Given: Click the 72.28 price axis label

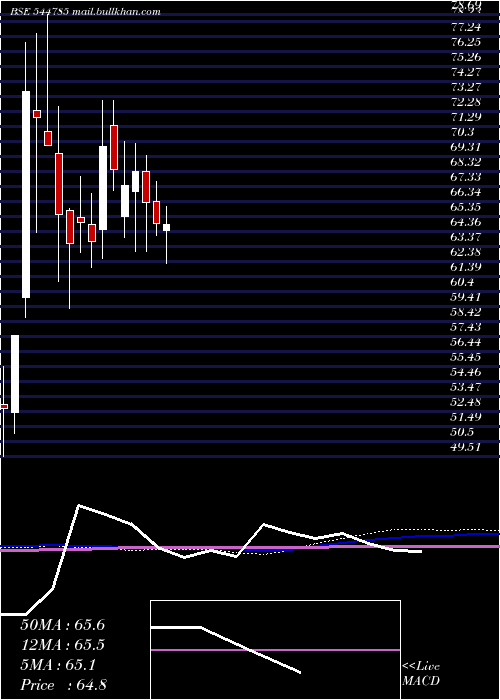Looking at the screenshot, I should pos(466,102).
